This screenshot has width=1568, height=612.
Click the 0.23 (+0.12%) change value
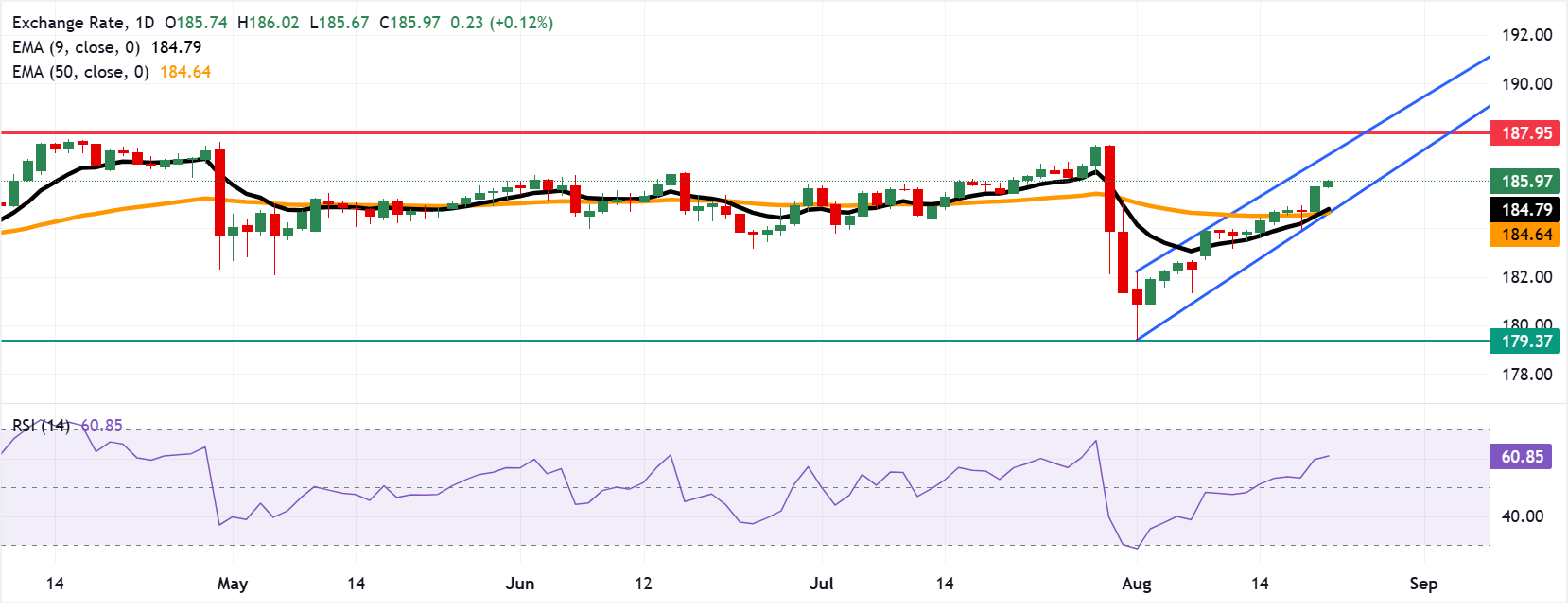pyautogui.click(x=501, y=23)
